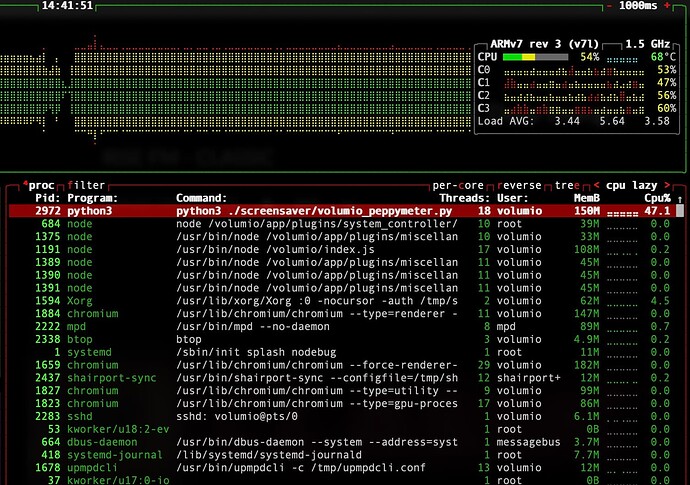
Task: Select the shairport-sync process row
Action: (342, 378)
